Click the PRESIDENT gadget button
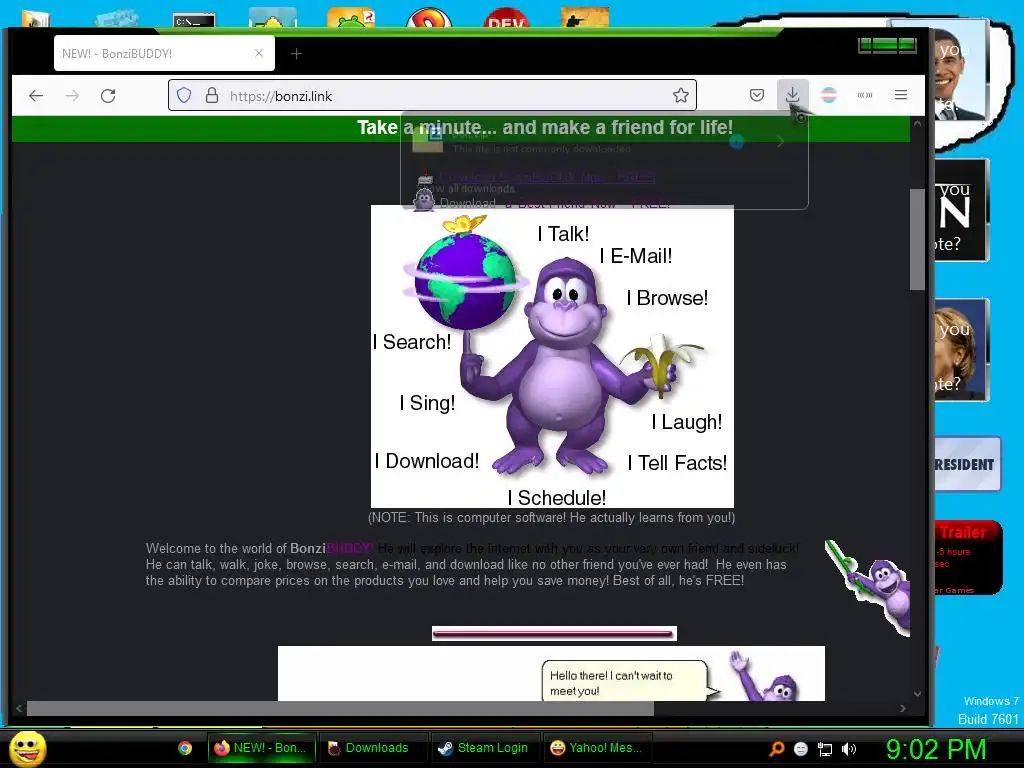Screen dimensions: 1024x768 (967, 464)
